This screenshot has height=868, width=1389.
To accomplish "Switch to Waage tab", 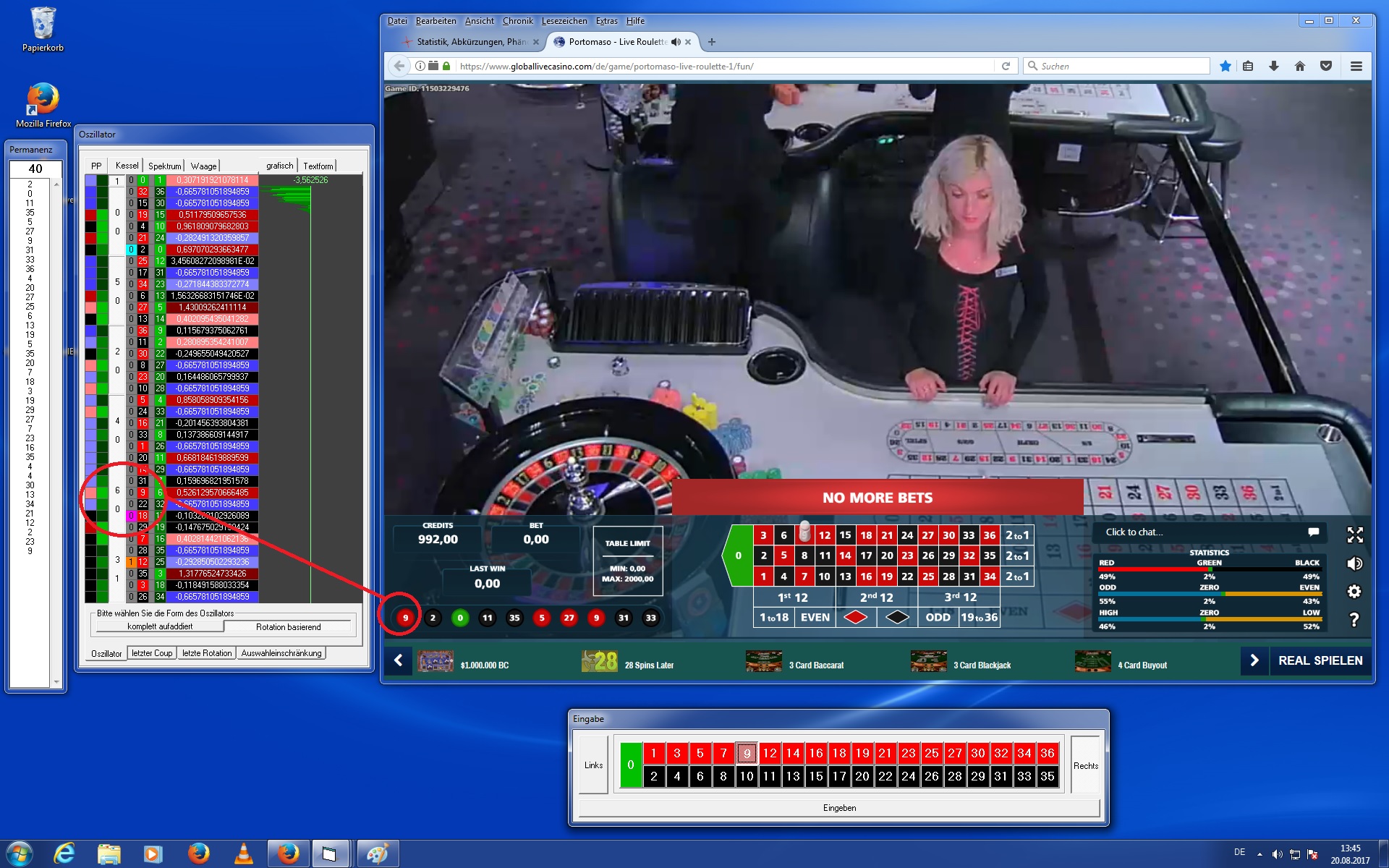I will pos(203,166).
